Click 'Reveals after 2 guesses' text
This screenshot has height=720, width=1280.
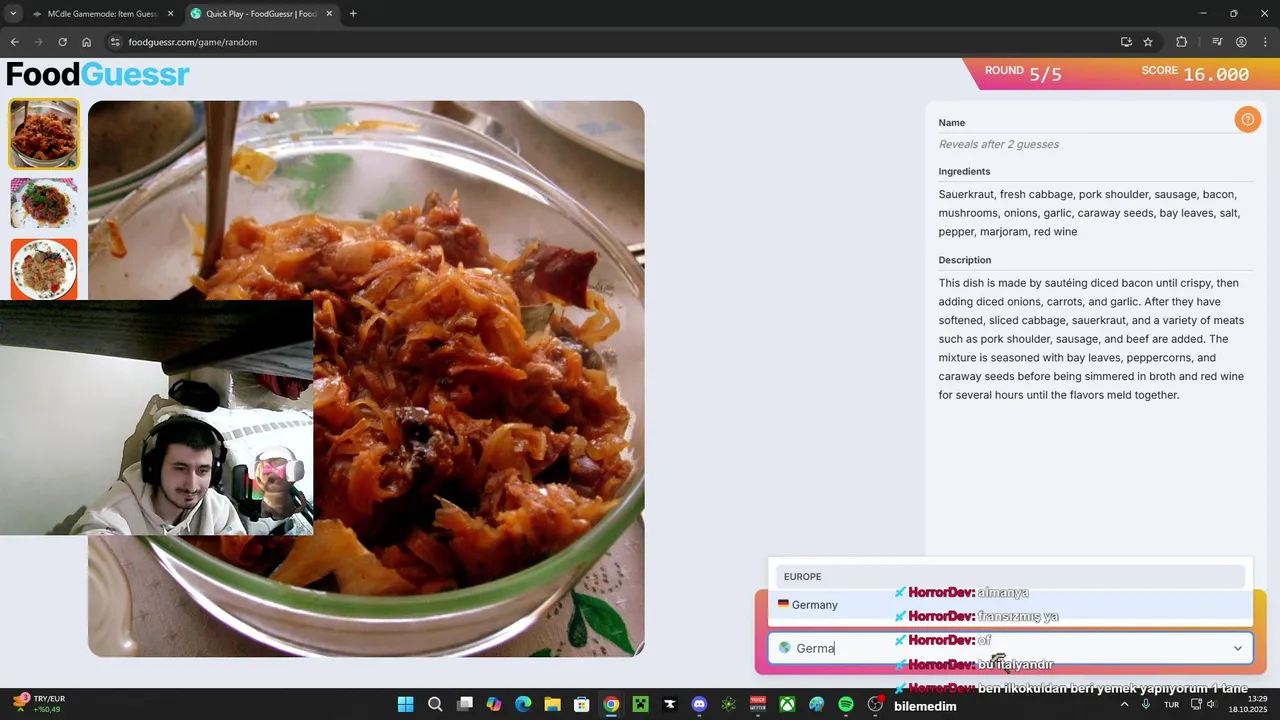click(998, 144)
